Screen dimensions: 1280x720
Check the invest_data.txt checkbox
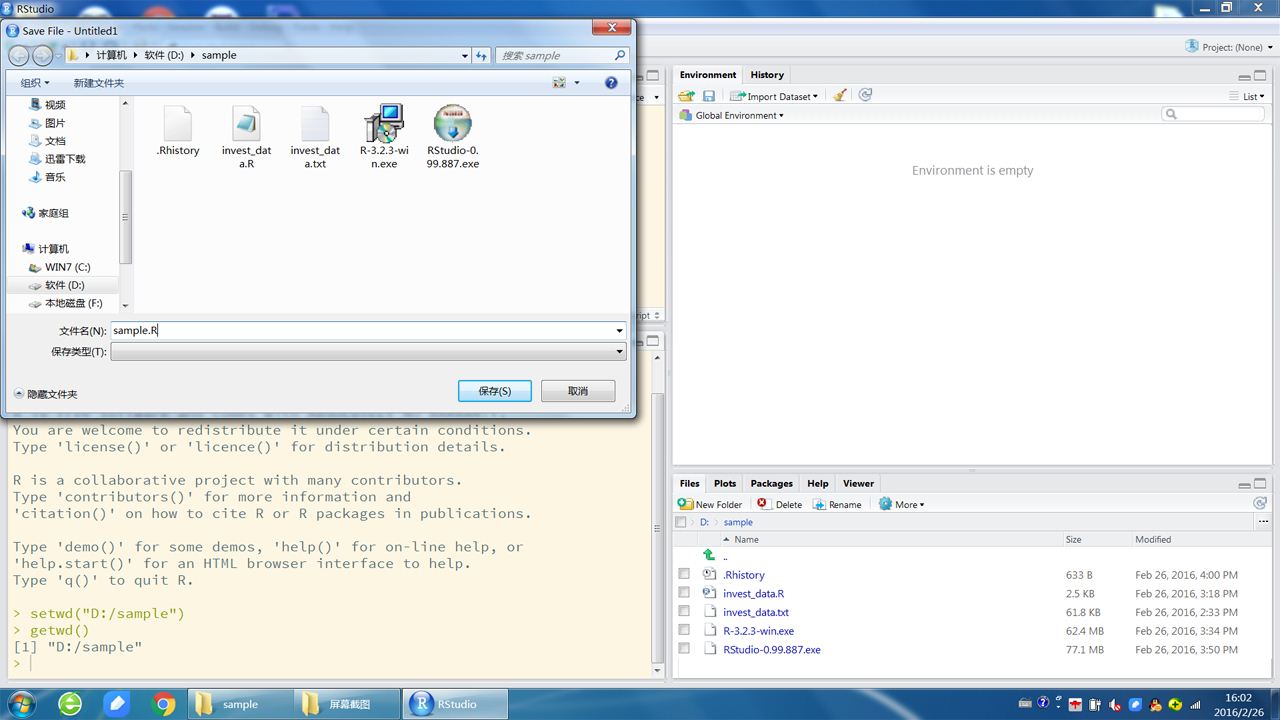pos(684,611)
